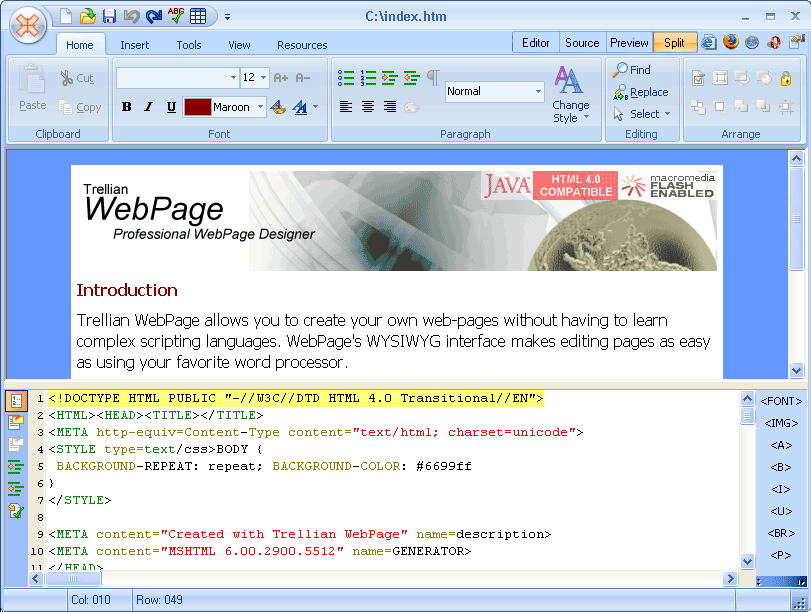Screen dimensions: 811x612
Task: Decrease font size with A-
Action: tap(303, 78)
